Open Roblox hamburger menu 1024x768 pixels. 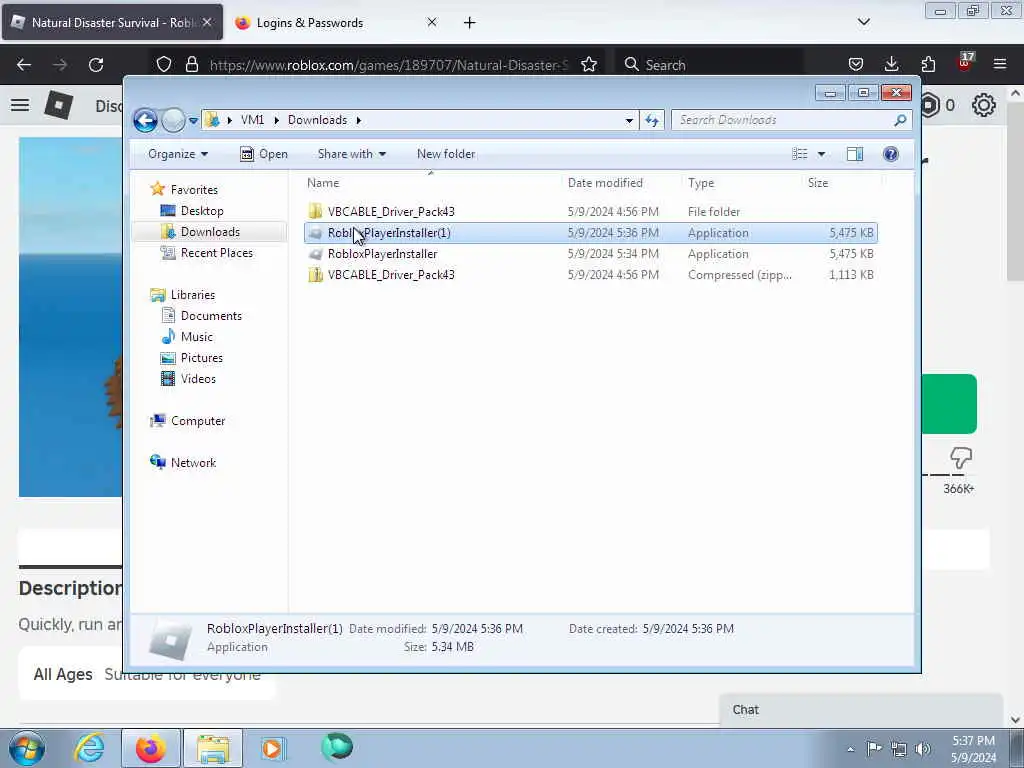(x=20, y=105)
